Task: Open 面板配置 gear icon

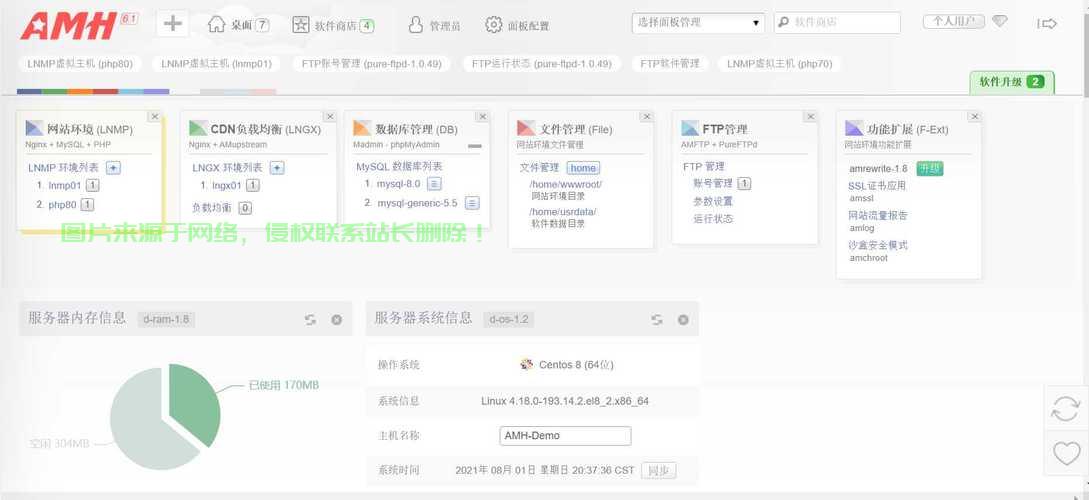Action: pyautogui.click(x=493, y=25)
